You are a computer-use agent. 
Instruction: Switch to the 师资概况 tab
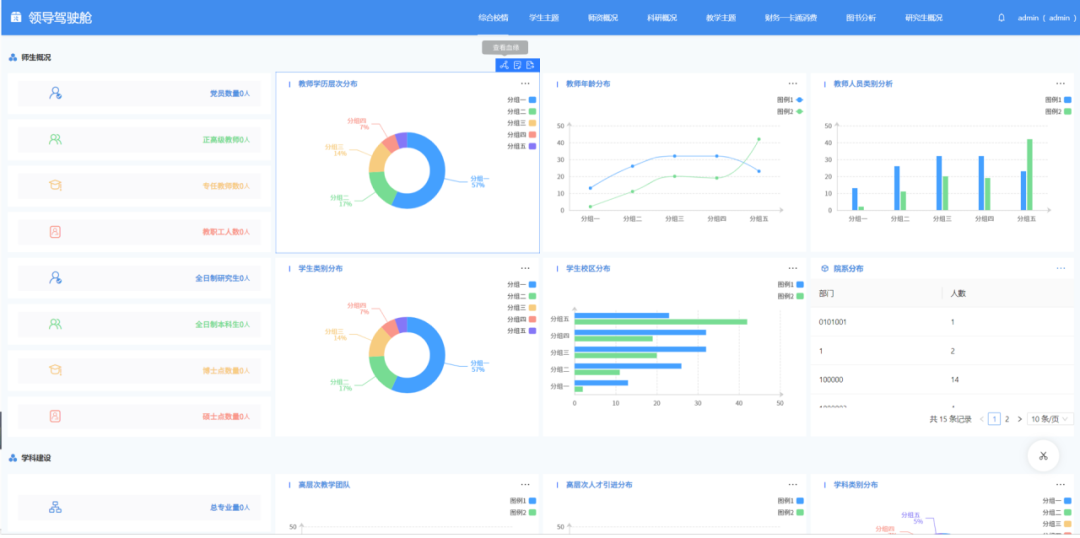pyautogui.click(x=603, y=18)
